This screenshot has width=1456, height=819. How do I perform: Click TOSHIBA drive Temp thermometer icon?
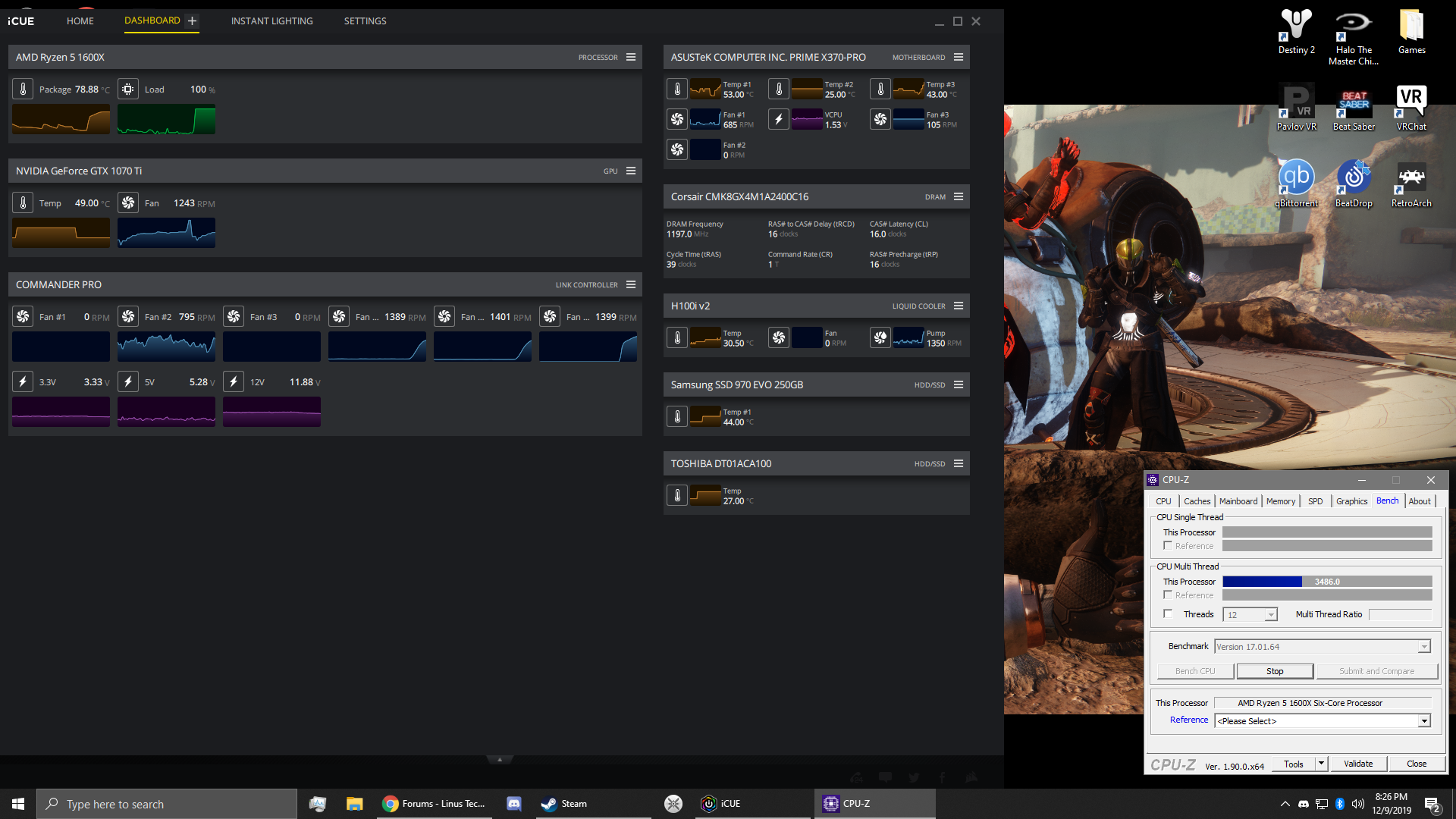(677, 496)
